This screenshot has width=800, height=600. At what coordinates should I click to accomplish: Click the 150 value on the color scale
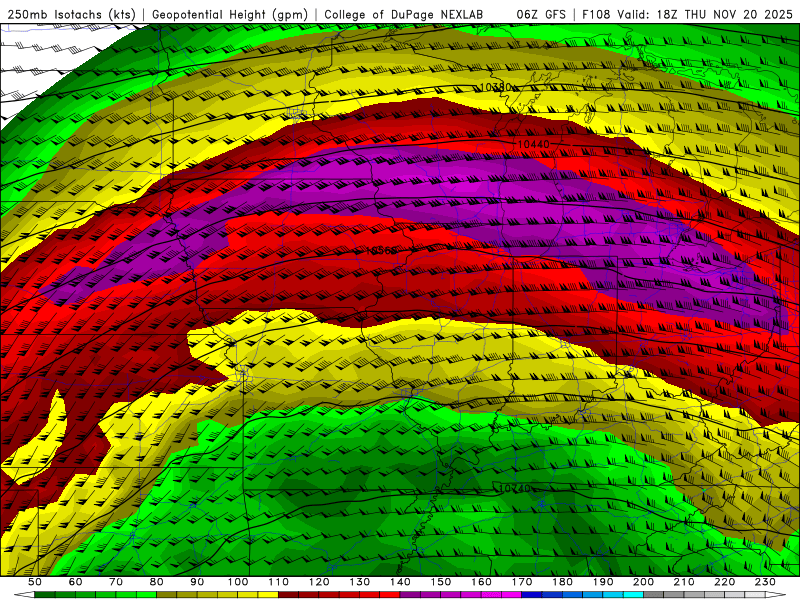point(441,582)
